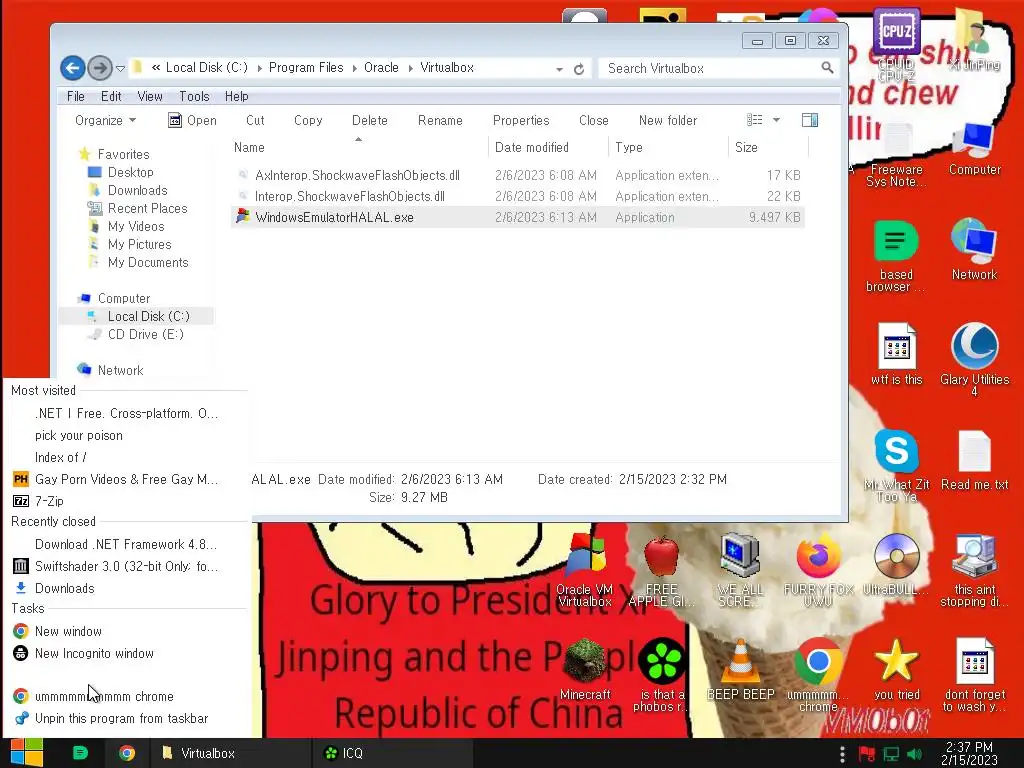Viewport: 1024px width, 768px height.
Task: Click the Open toolbar button
Action: click(x=192, y=120)
